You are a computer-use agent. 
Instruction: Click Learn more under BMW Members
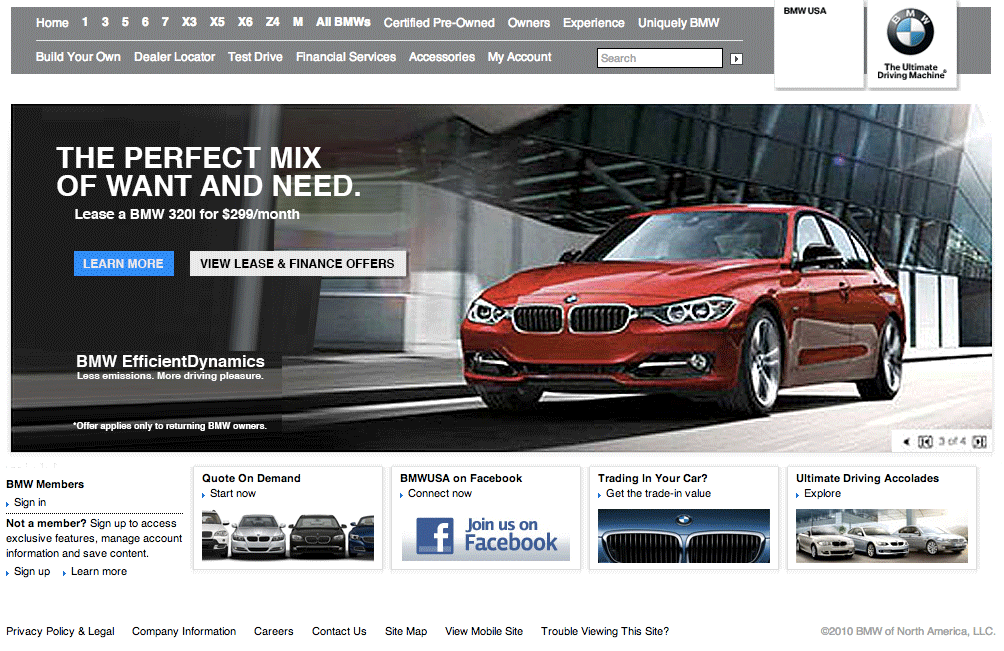[x=99, y=571]
